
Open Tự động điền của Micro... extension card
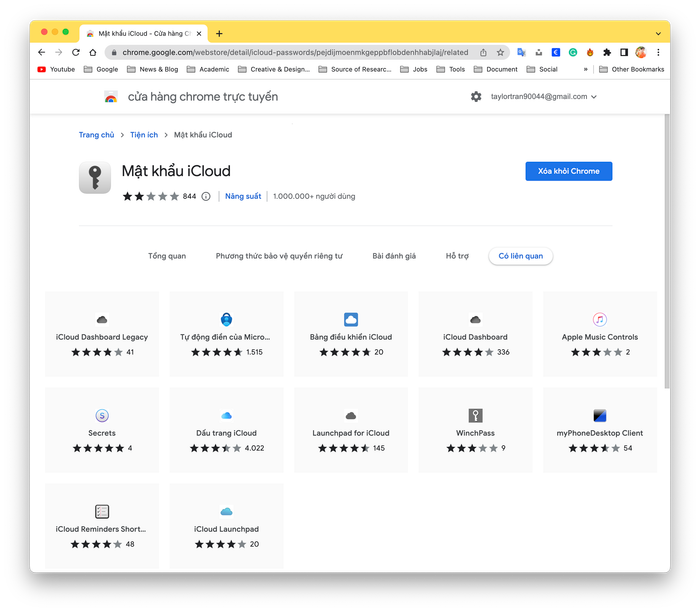click(x=226, y=334)
